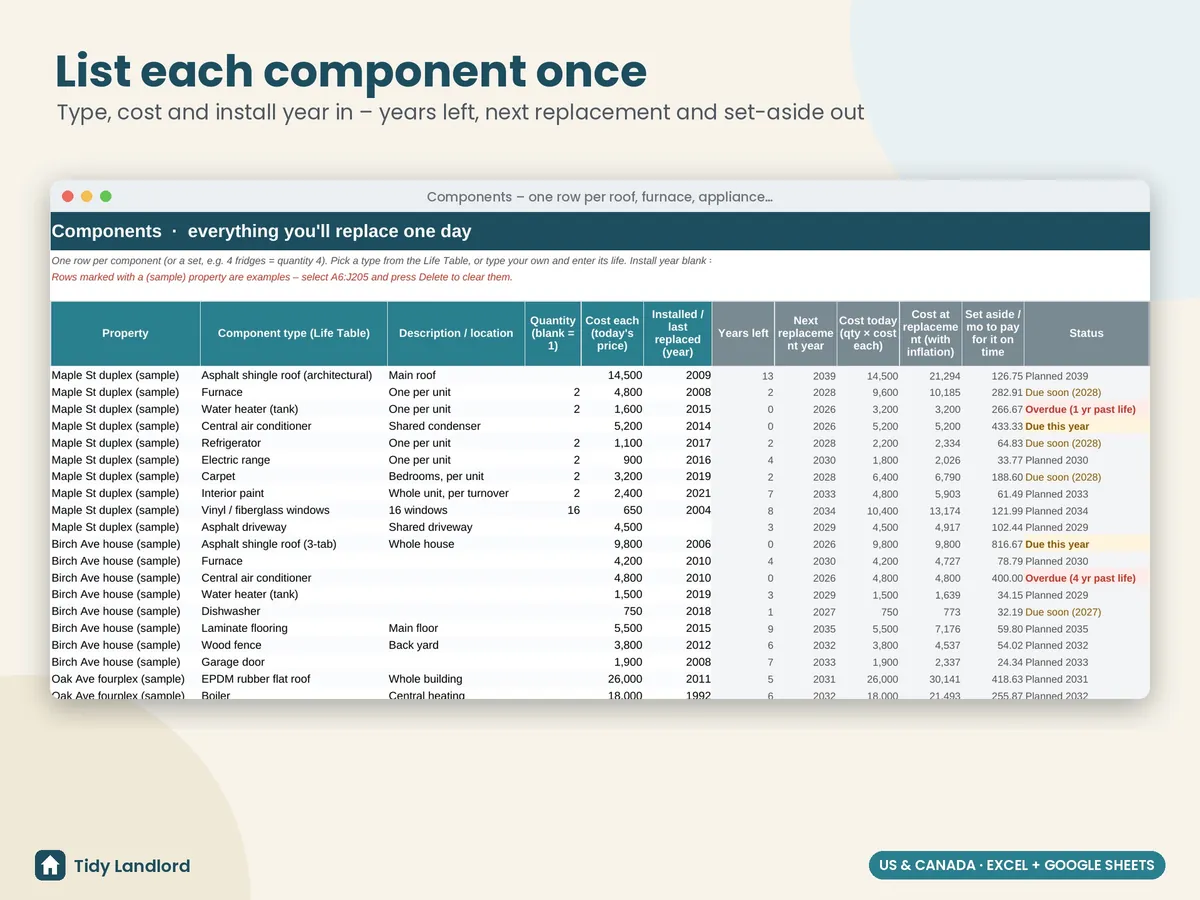
Task: Click the Tidy Landlord brand name text
Action: (132, 866)
